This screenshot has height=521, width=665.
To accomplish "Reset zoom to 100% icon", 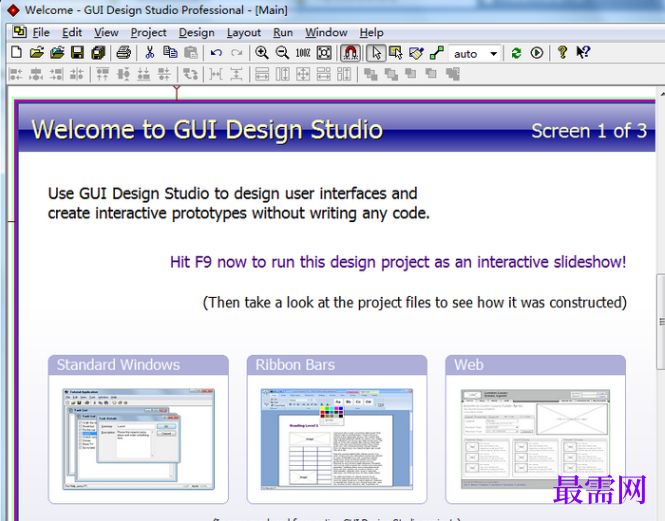I will [x=303, y=53].
